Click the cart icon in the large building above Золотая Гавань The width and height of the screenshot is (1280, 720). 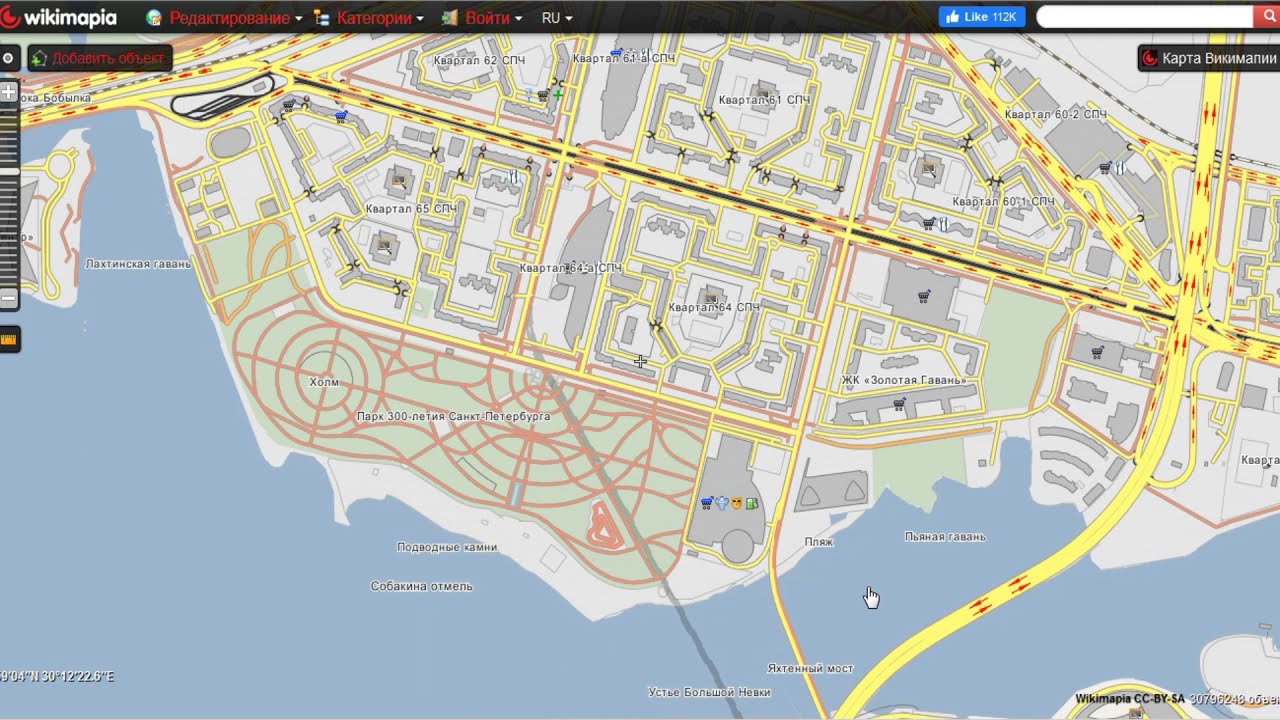[x=924, y=296]
